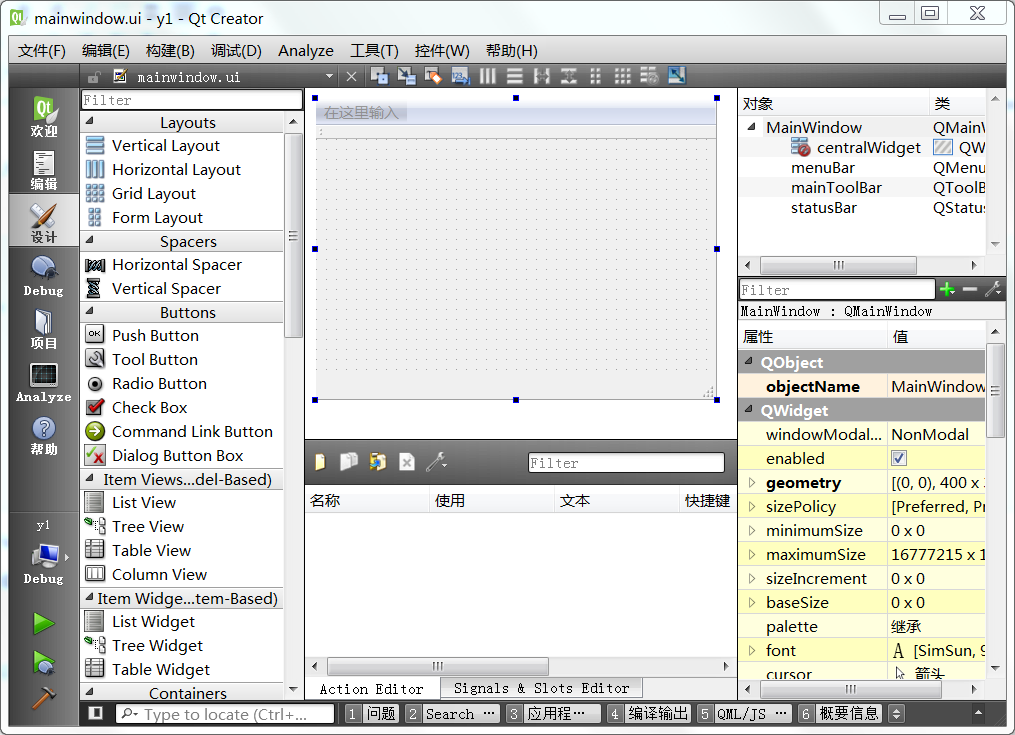Collapse the MainWindow object tree node
The image size is (1015, 735).
pos(751,127)
